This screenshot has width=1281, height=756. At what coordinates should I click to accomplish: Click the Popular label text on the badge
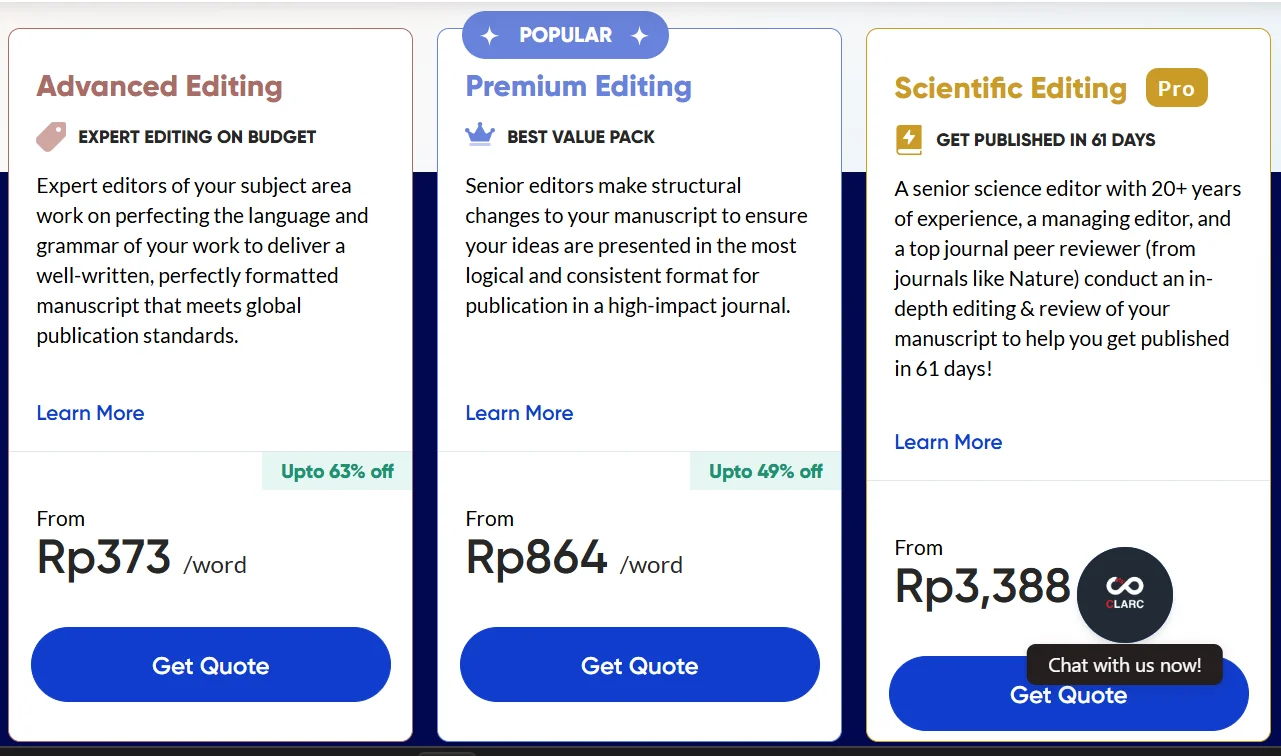coord(565,35)
